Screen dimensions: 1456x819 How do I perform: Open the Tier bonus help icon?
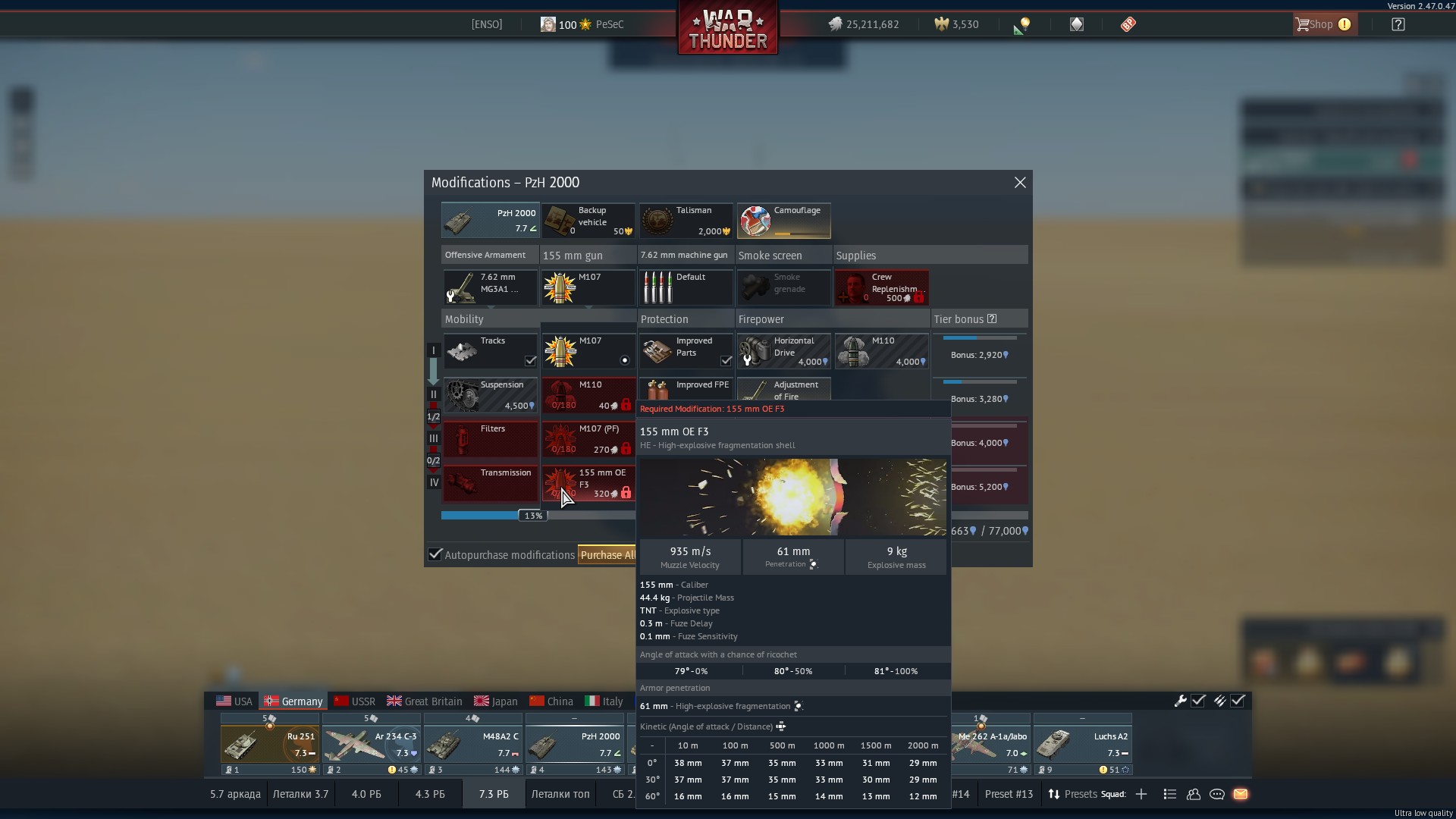(x=992, y=319)
